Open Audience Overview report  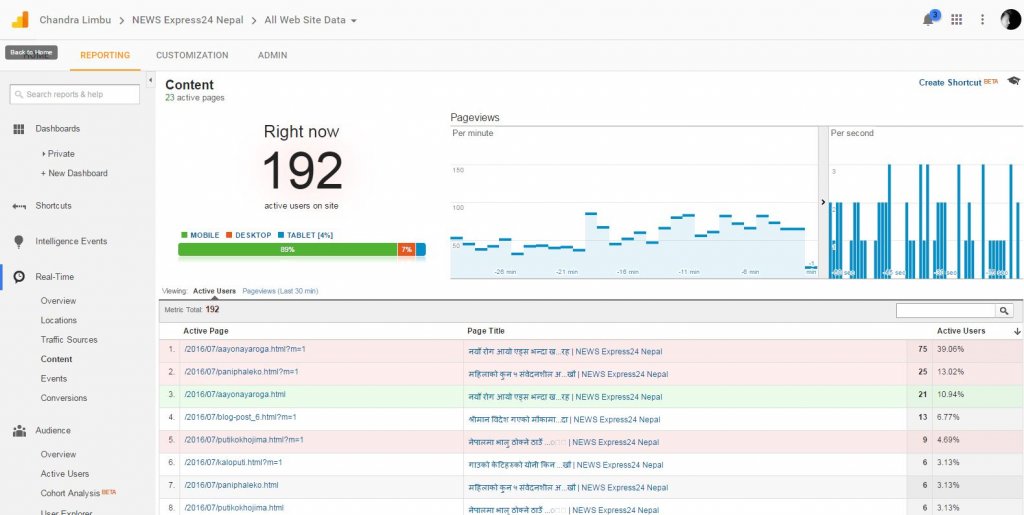click(x=58, y=454)
